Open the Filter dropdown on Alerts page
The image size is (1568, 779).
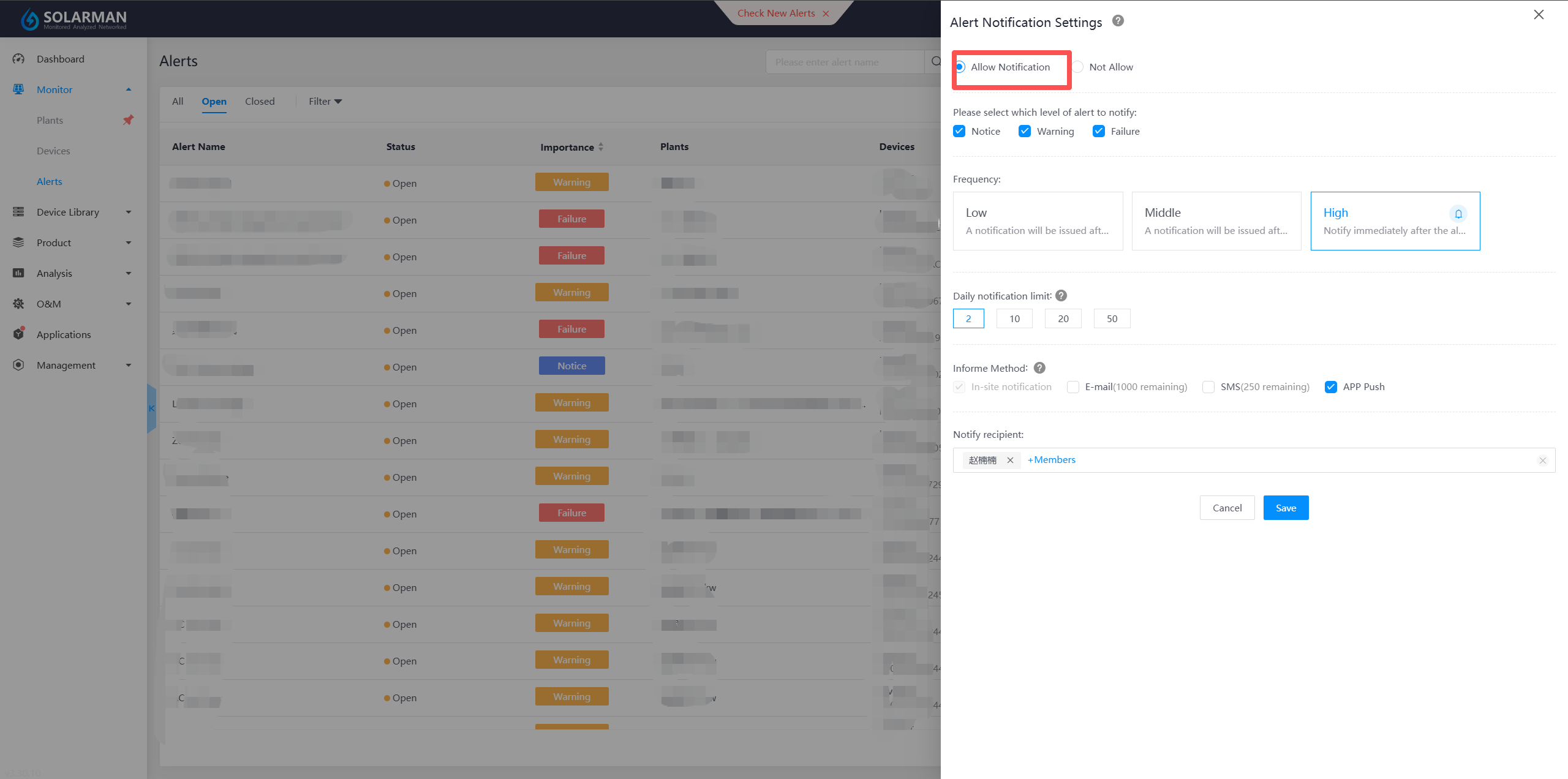325,102
